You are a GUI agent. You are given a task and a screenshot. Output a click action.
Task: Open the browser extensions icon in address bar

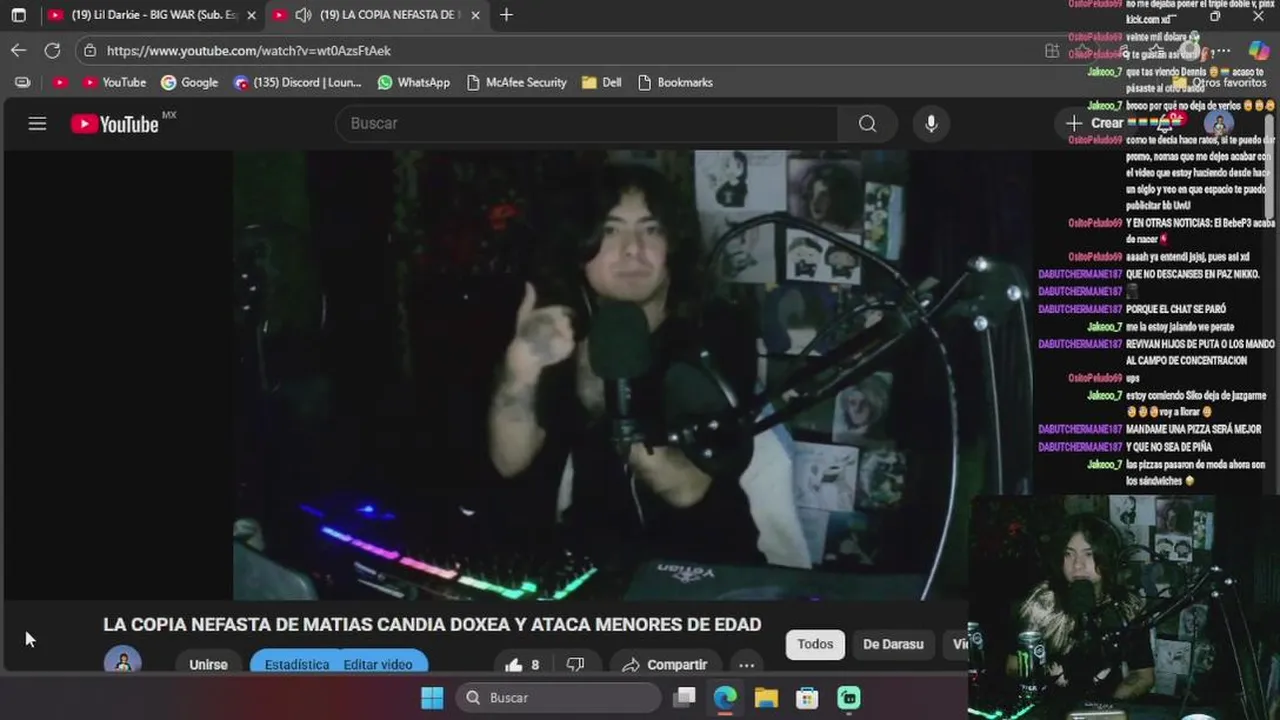click(x=1052, y=50)
